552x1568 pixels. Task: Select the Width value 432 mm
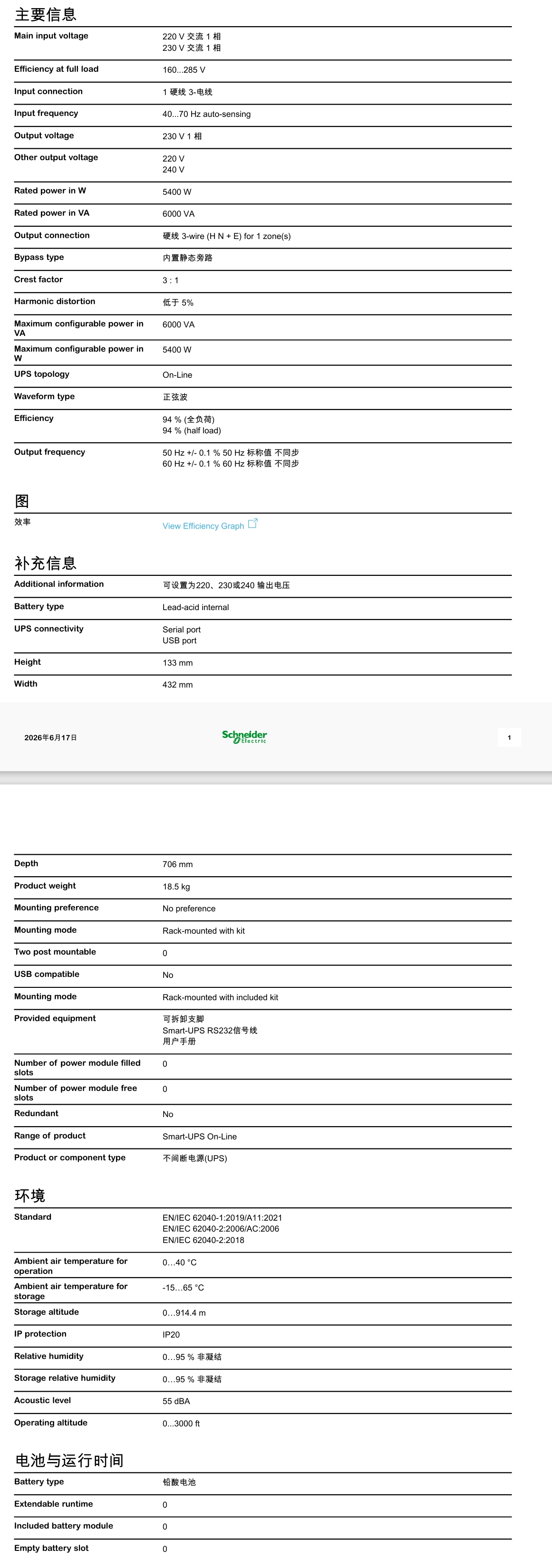pyautogui.click(x=178, y=685)
